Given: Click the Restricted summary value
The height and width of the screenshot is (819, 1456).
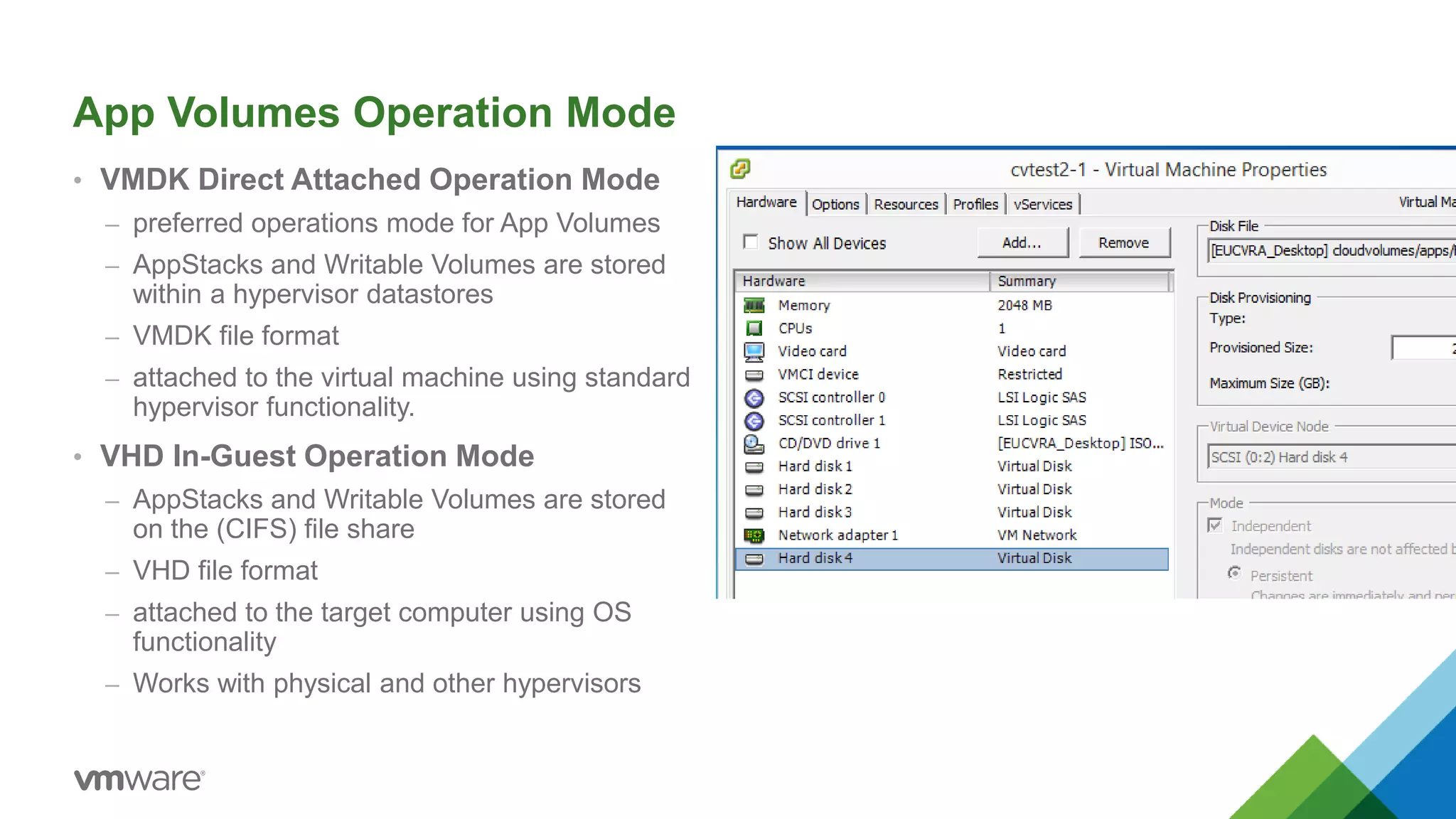Looking at the screenshot, I should [1029, 375].
